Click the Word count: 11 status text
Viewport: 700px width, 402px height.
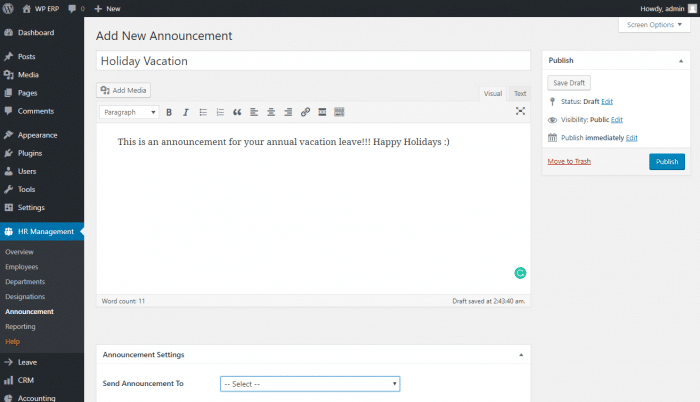(x=123, y=301)
